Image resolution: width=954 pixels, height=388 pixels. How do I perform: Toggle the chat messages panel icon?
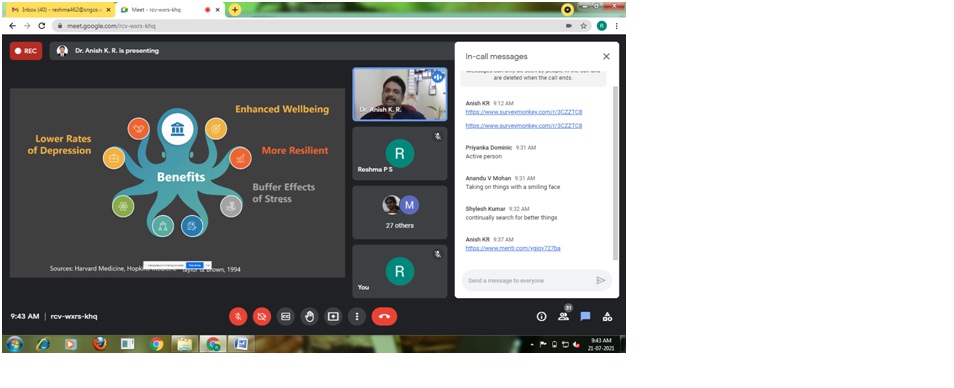click(x=585, y=316)
